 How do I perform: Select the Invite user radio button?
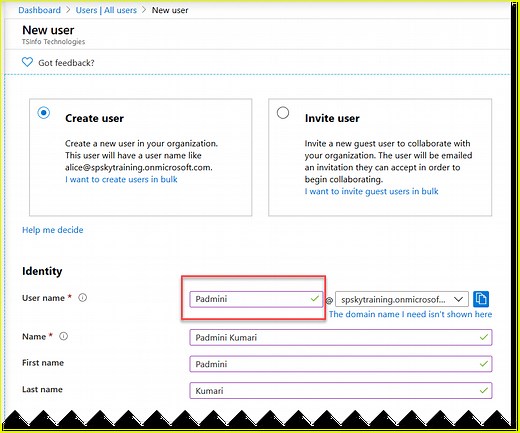coord(283,113)
